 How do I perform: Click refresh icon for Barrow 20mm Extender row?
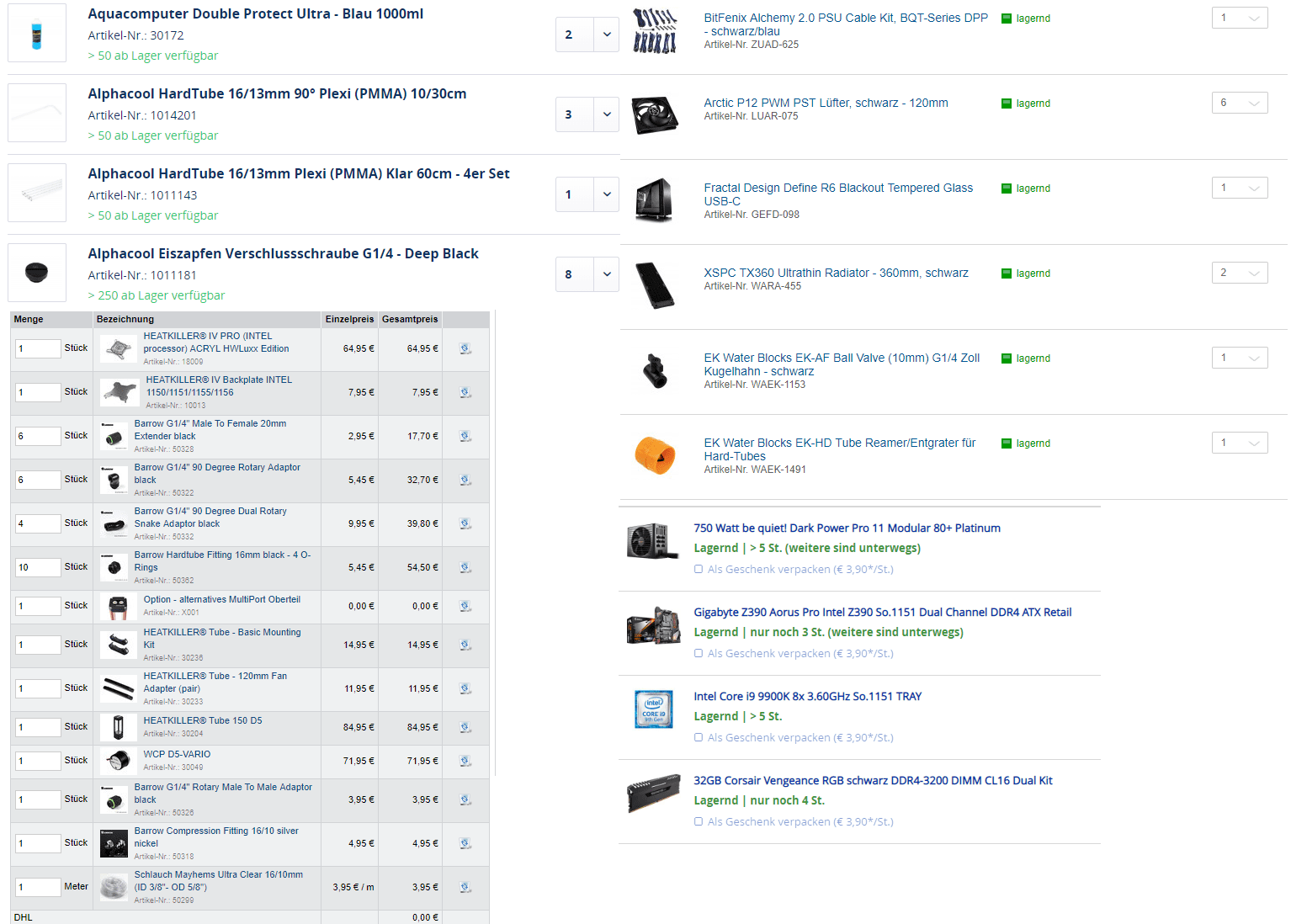pos(465,436)
